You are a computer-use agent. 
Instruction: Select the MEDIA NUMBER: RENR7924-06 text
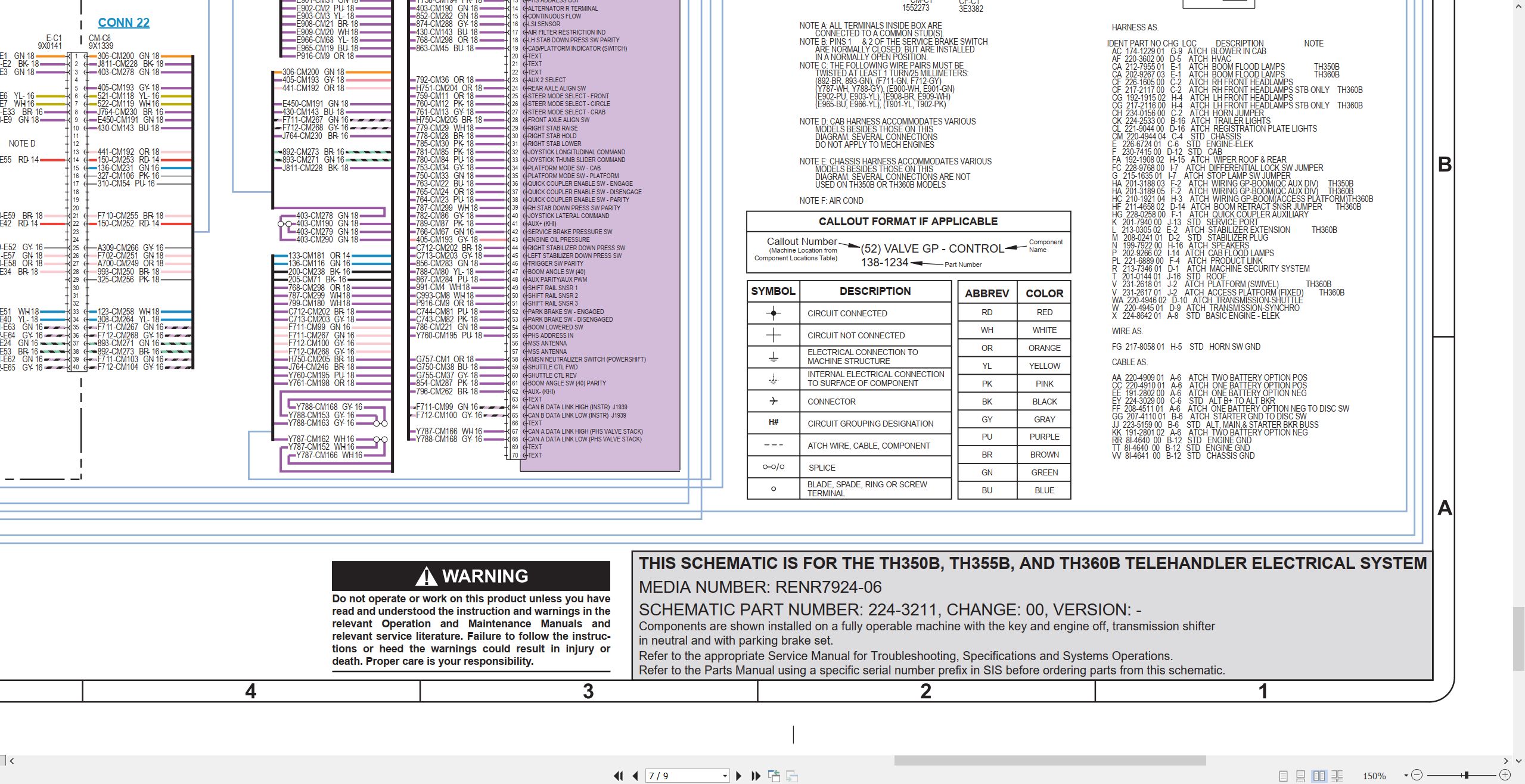[760, 587]
